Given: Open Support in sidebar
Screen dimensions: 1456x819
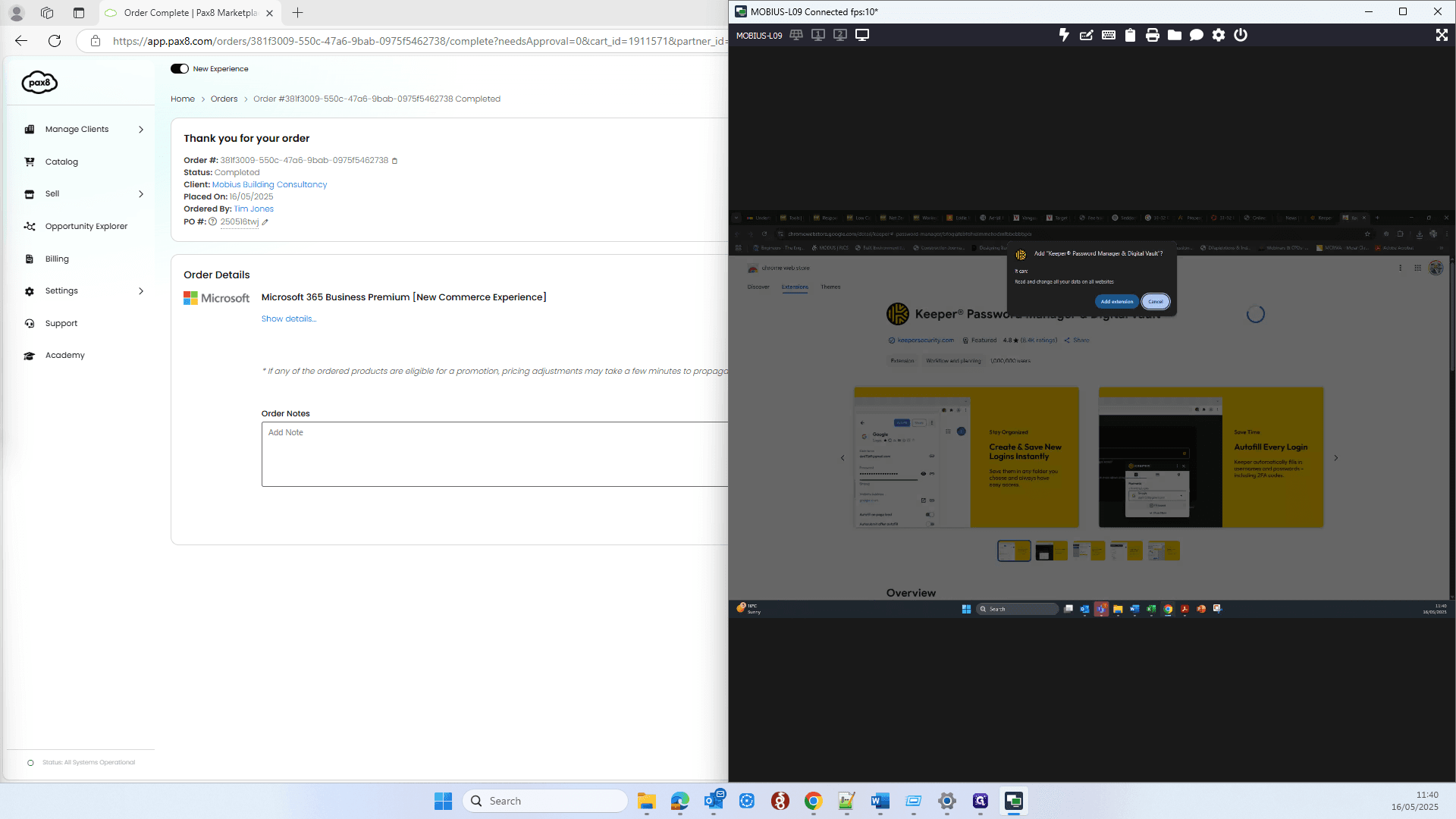Looking at the screenshot, I should coord(61,324).
